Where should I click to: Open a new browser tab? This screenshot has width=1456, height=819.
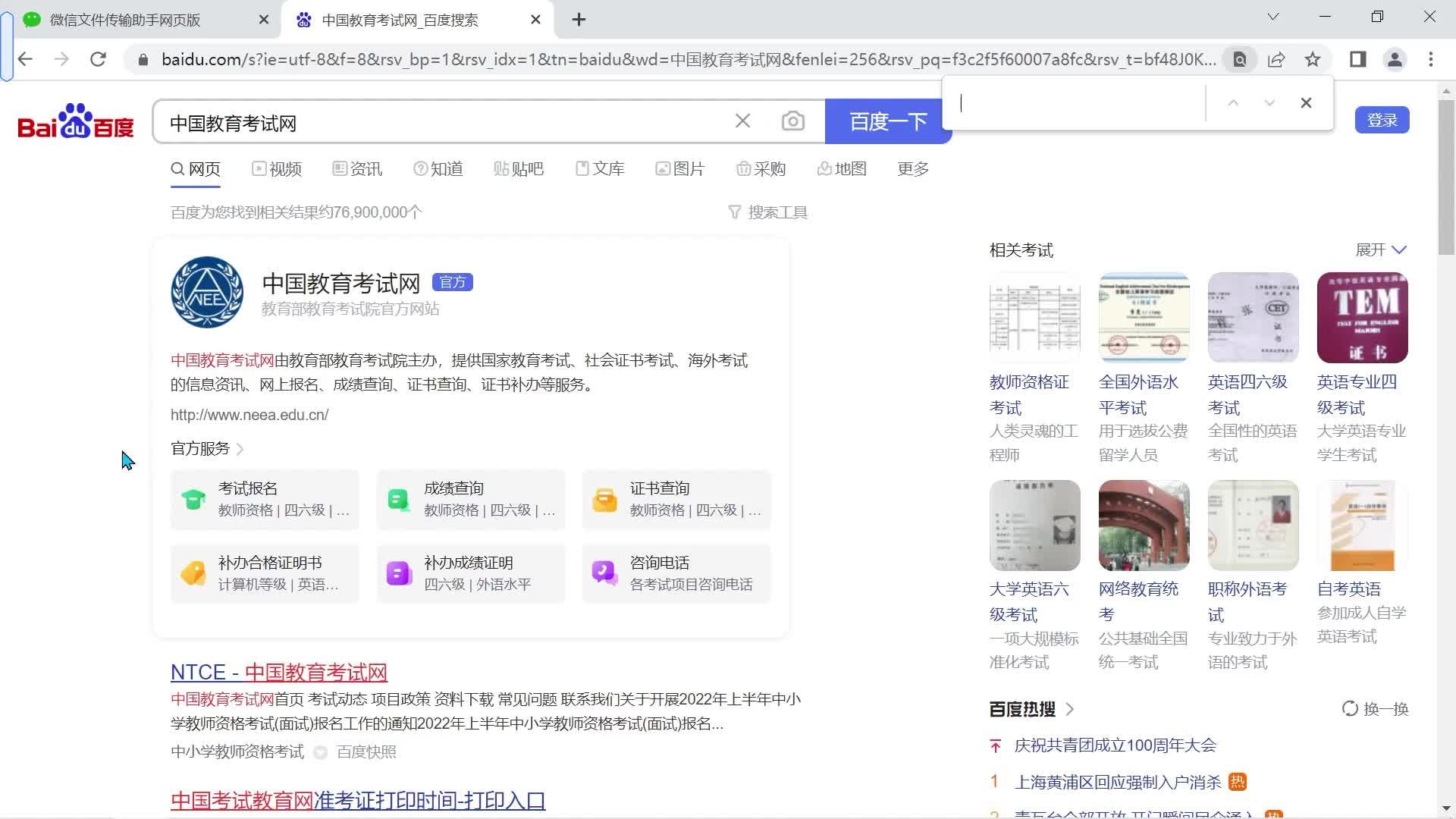coord(579,20)
